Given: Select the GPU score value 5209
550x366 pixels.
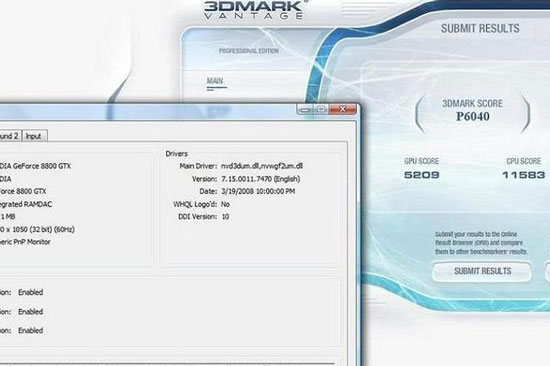Looking at the screenshot, I should (x=422, y=175).
